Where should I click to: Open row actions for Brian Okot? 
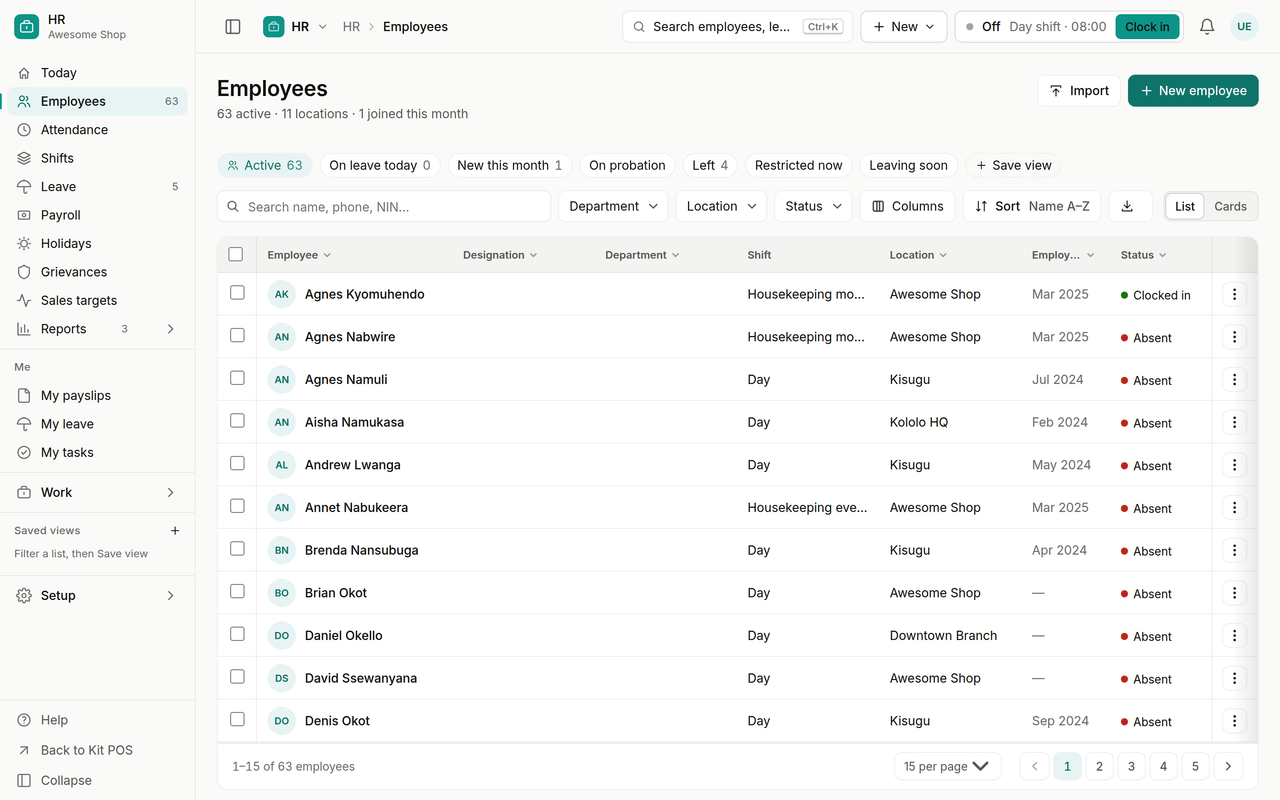click(x=1234, y=593)
